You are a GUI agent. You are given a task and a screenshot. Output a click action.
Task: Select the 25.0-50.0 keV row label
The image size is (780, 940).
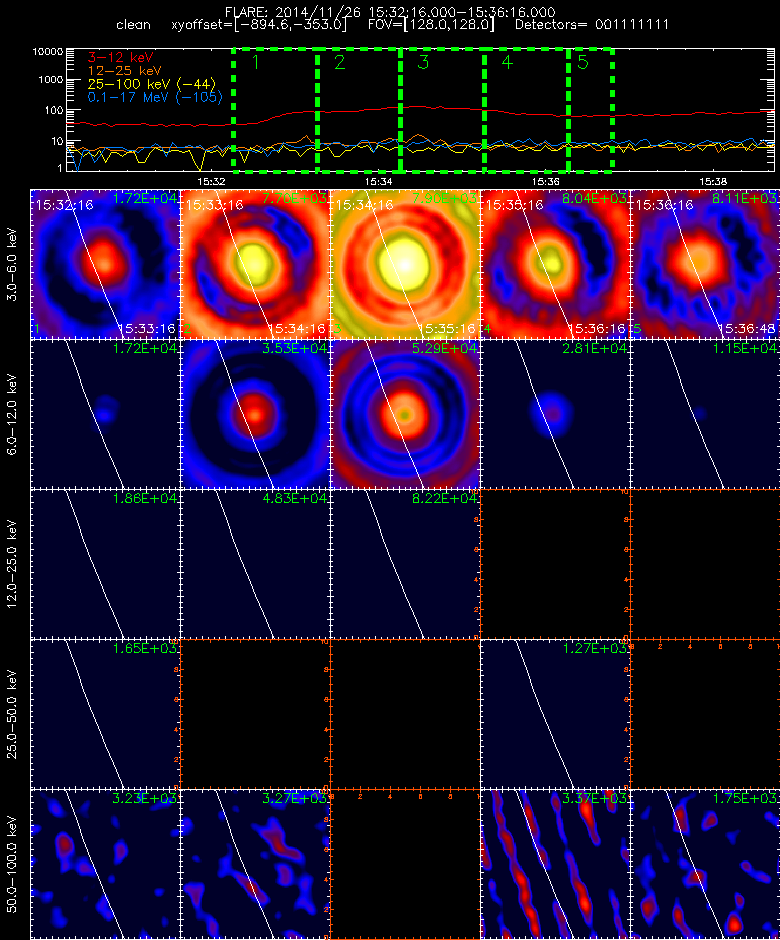pos(13,714)
